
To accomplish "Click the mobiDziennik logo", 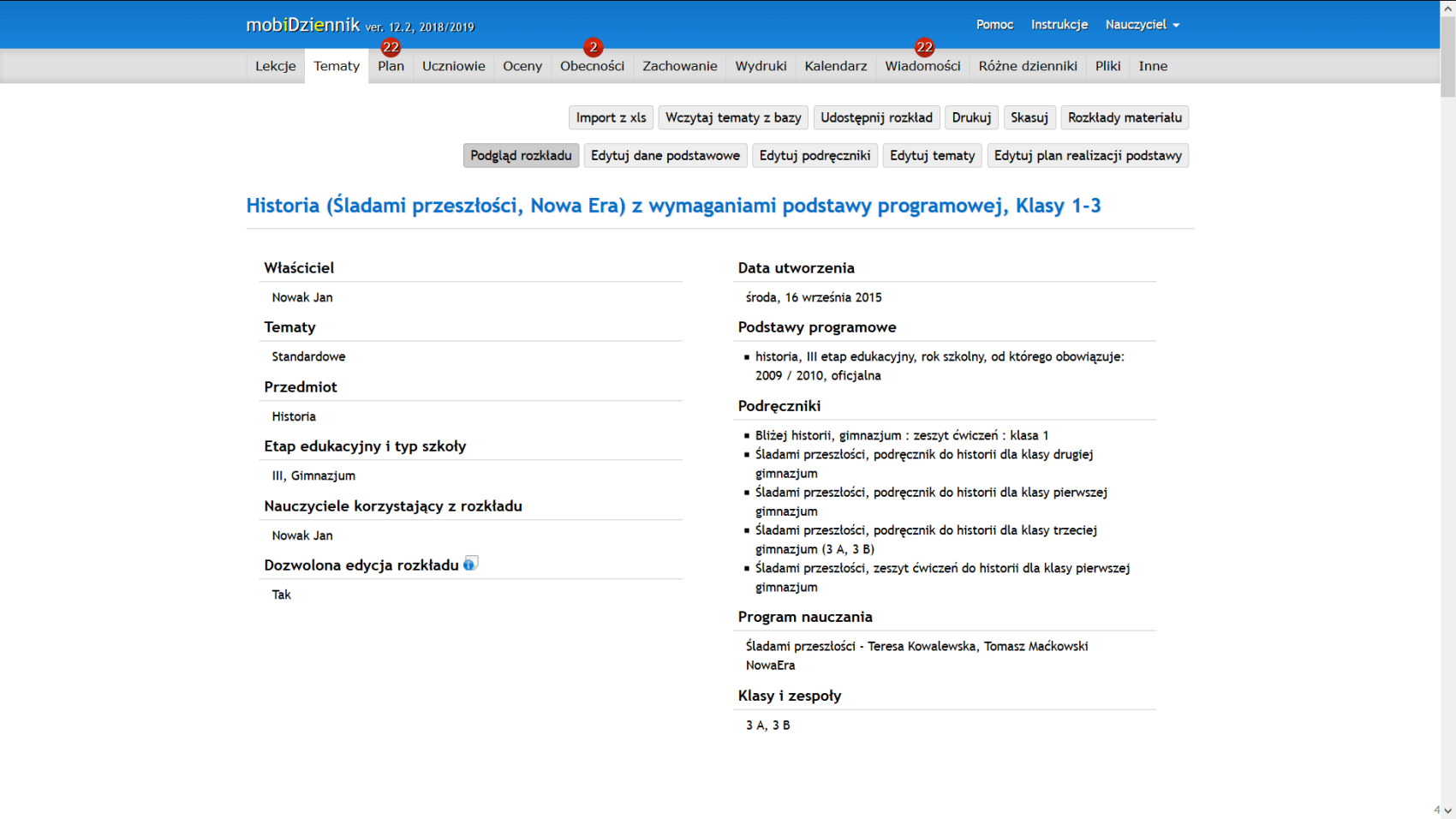I will coord(302,25).
